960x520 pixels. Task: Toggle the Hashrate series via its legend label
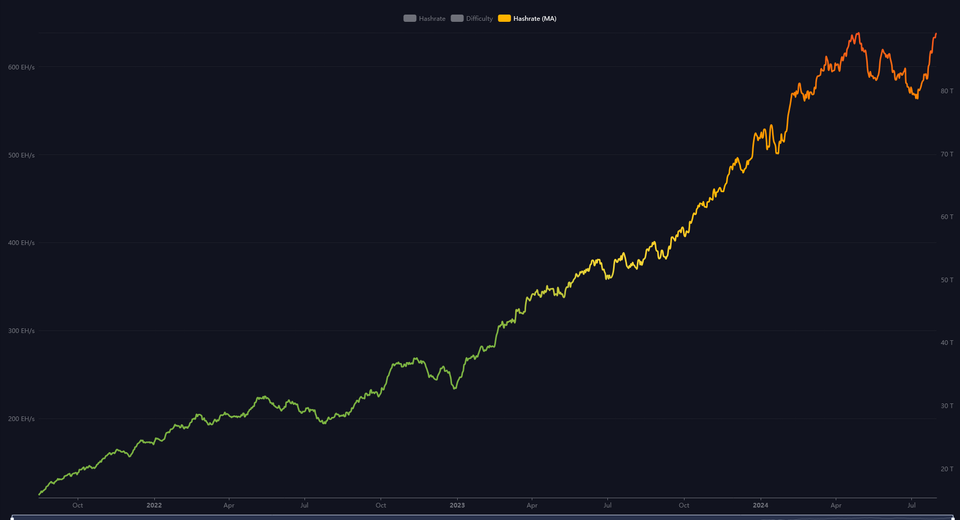(432, 18)
